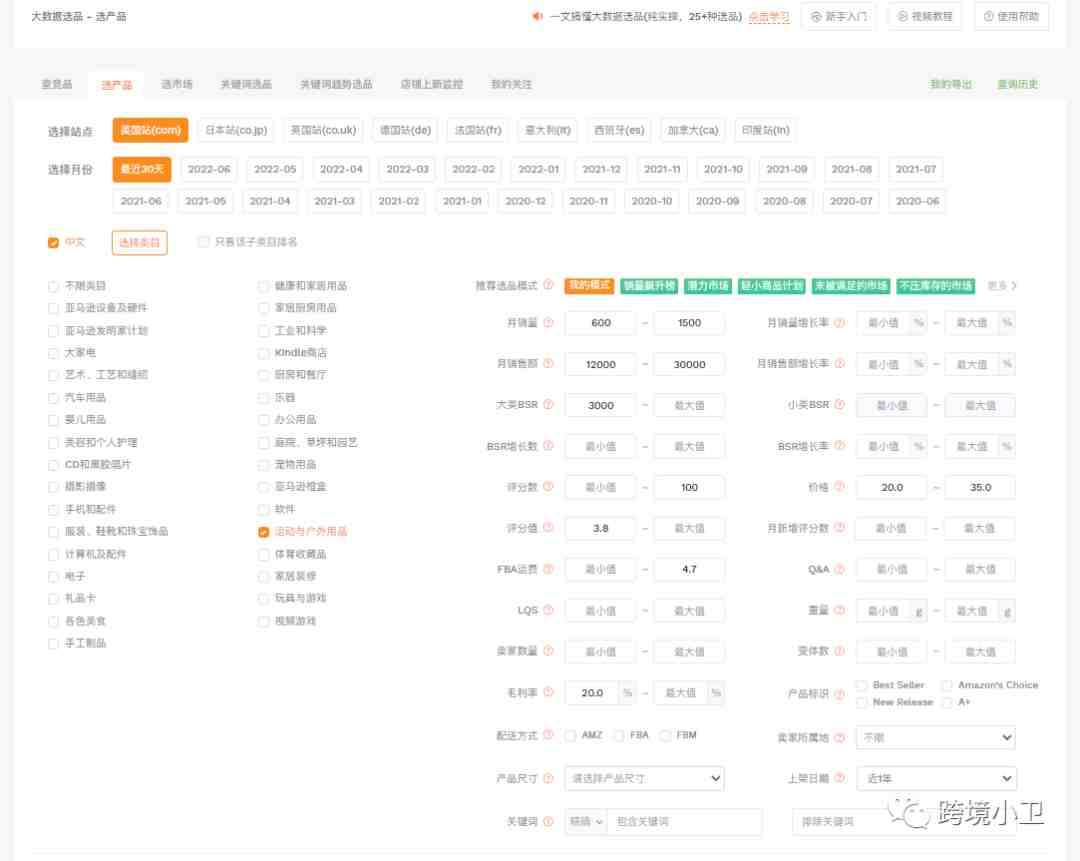Select the 德国站(de) site button
The width and height of the screenshot is (1080, 861).
tap(406, 130)
